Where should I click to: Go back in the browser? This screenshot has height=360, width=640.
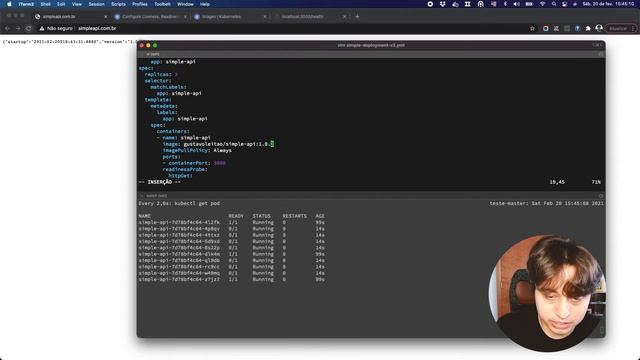(7, 28)
